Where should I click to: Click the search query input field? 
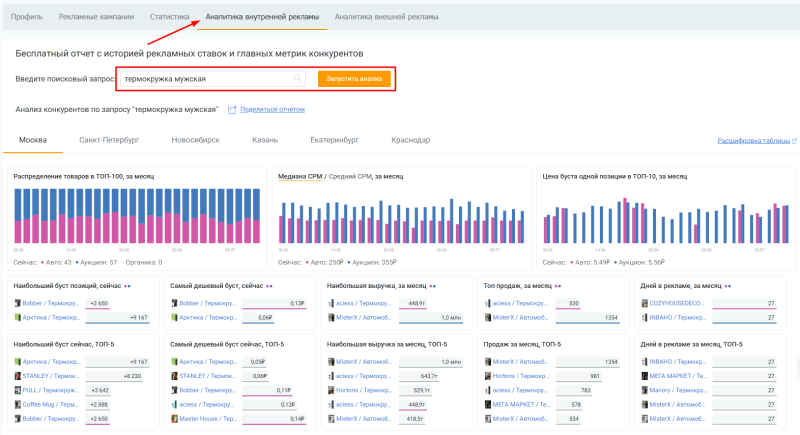[205, 79]
